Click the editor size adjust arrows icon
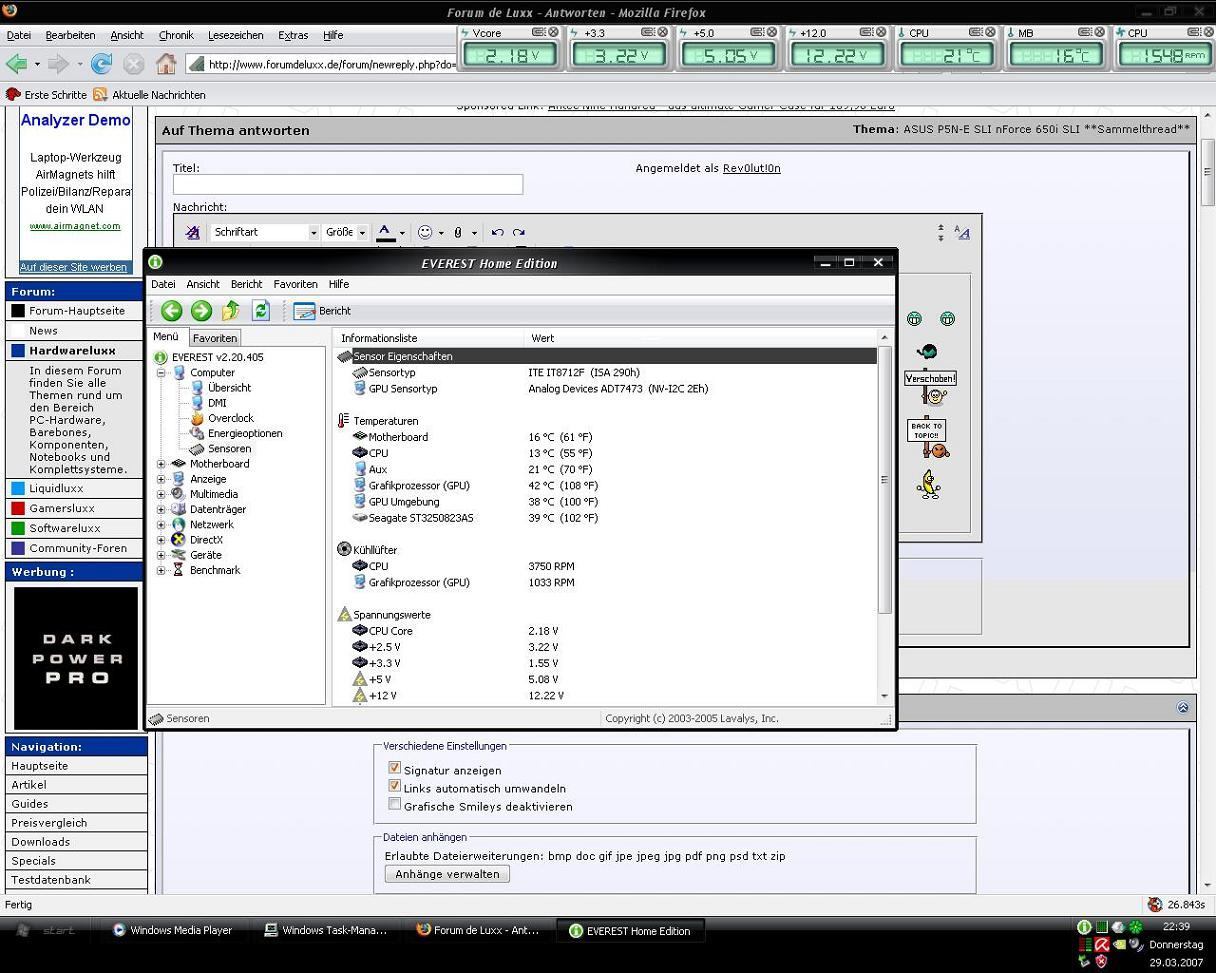Screen dimensions: 1216x973 (x=940, y=232)
